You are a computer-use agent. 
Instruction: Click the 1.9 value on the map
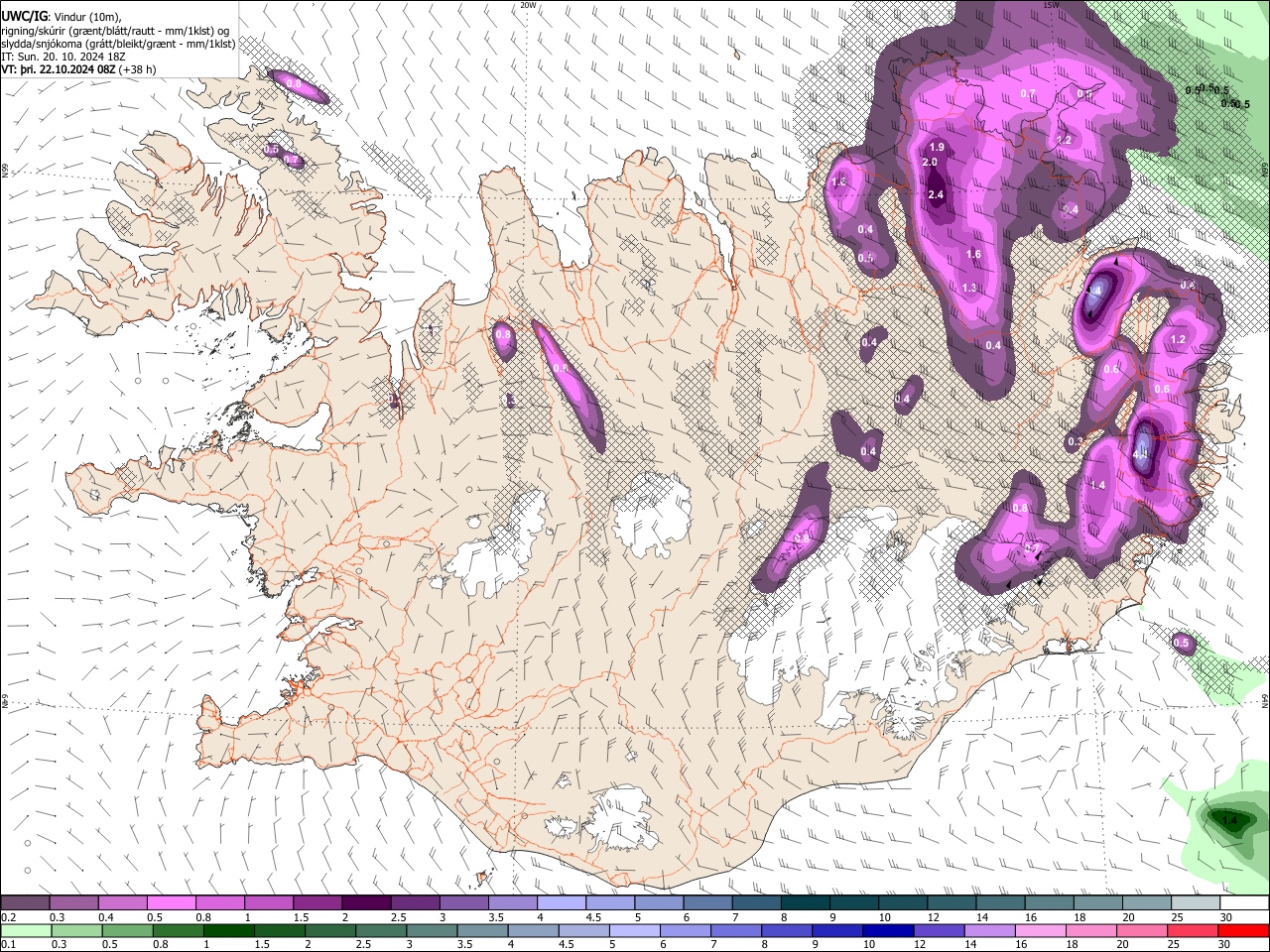click(936, 148)
